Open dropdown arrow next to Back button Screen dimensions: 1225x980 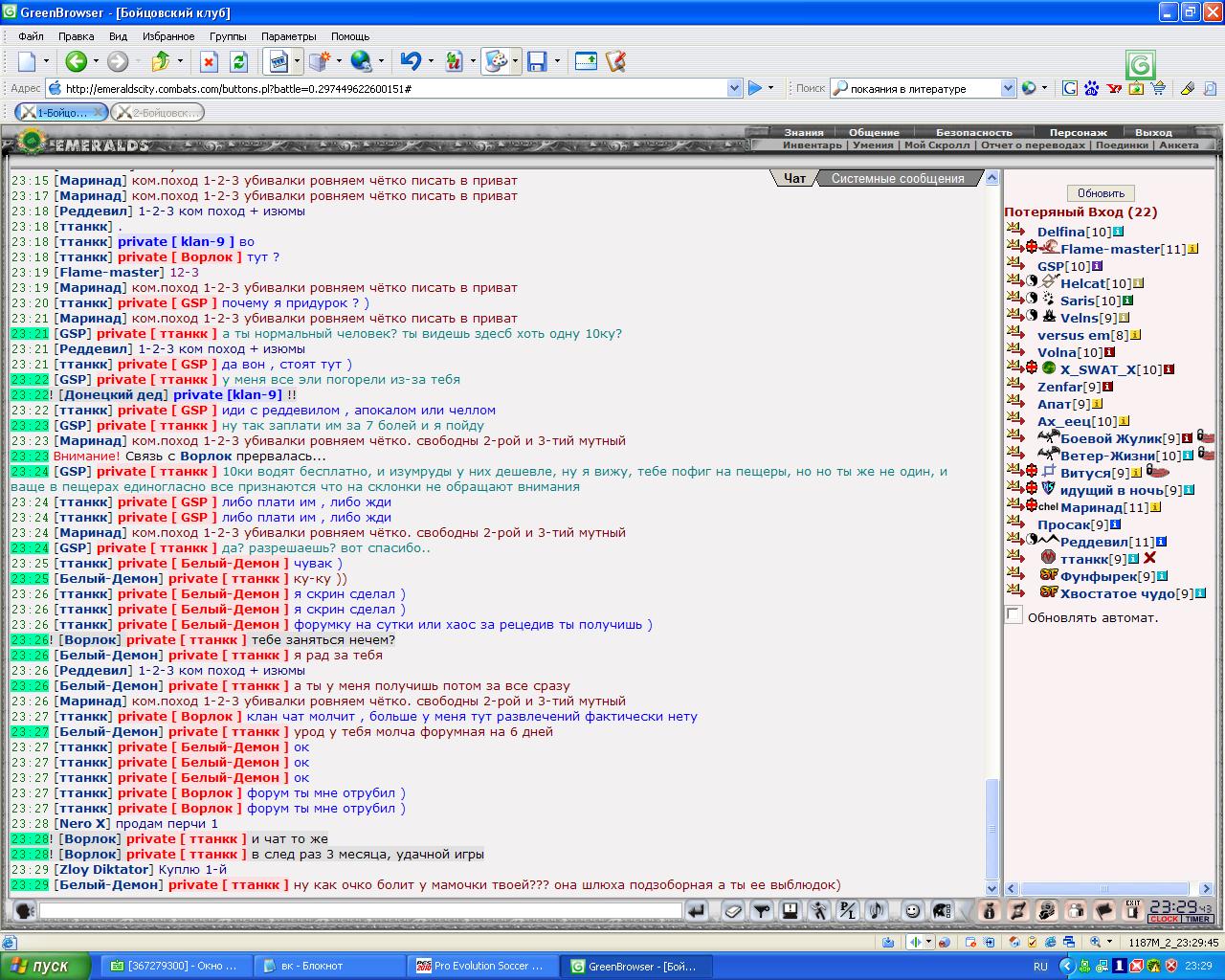(x=95, y=61)
